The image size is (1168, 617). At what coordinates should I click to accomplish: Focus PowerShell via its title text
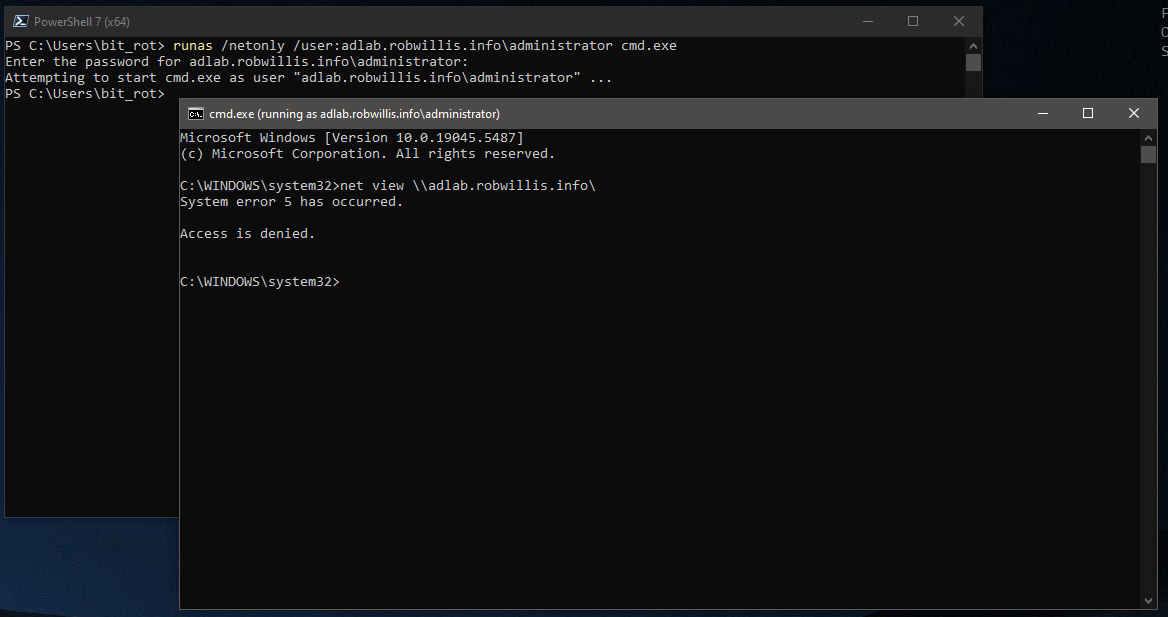coord(82,22)
